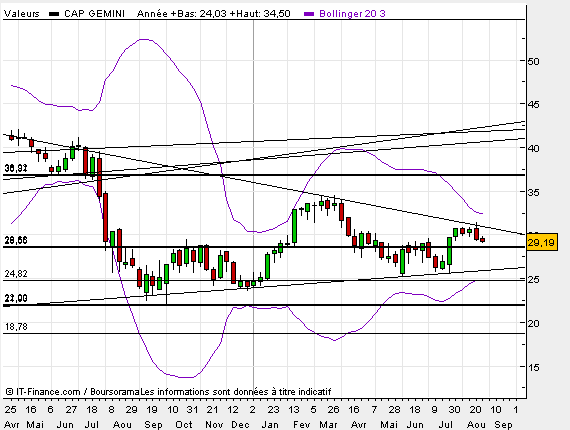This screenshot has height=430, width=570.
Task: Click "Fev" on the time axis
Action: point(301,425)
